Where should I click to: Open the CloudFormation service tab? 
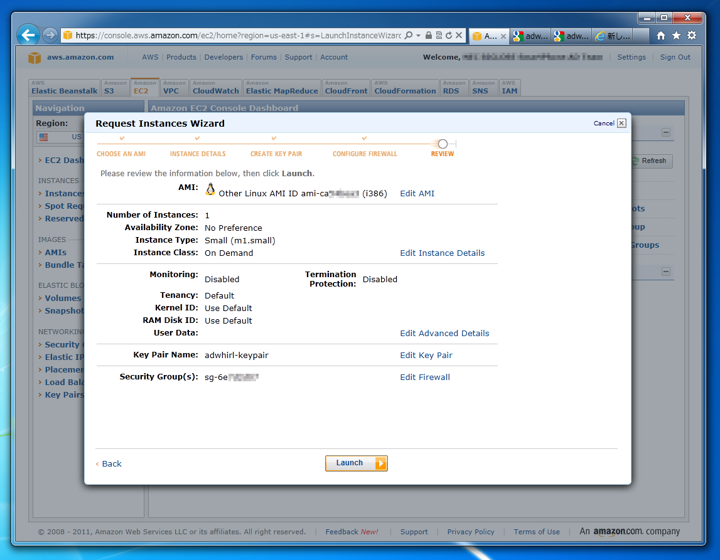coord(405,88)
